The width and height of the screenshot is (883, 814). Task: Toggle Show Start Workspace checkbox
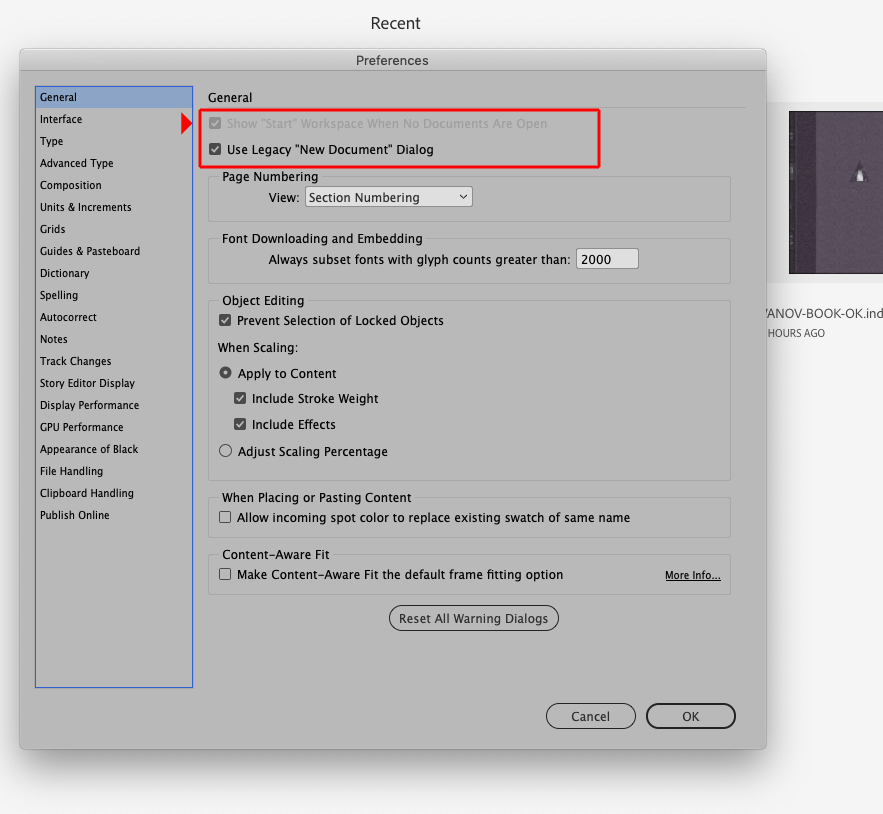click(x=215, y=123)
